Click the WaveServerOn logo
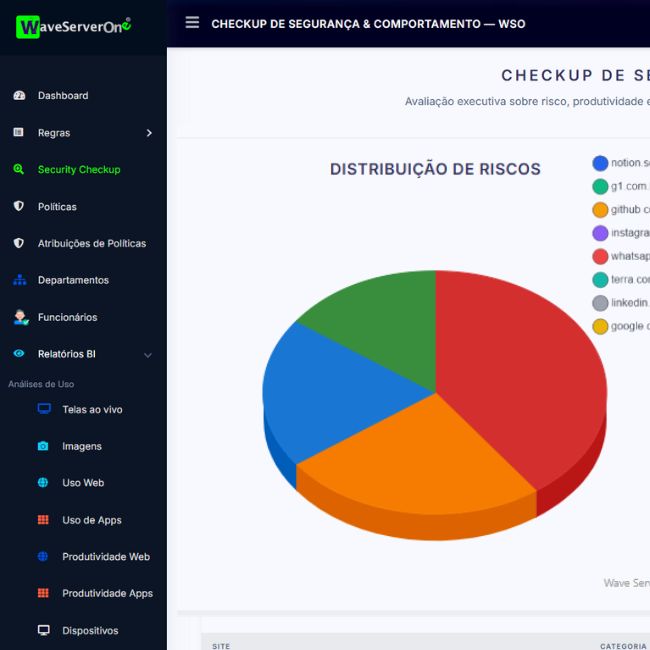 click(x=74, y=27)
